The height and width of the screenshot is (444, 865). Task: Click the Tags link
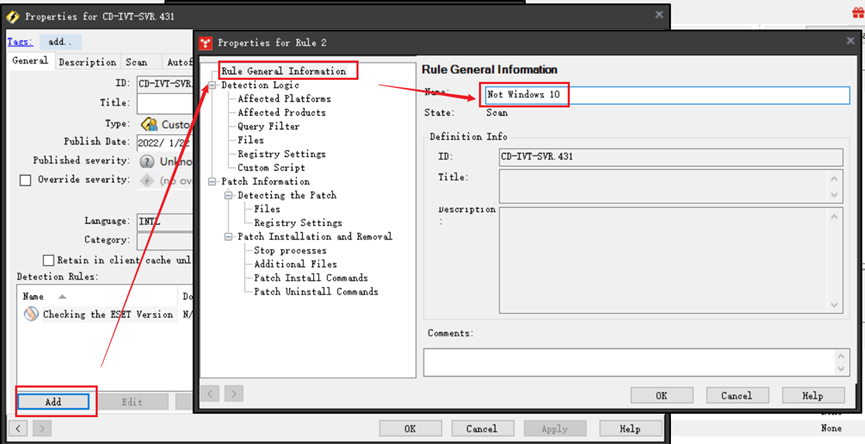tap(20, 42)
